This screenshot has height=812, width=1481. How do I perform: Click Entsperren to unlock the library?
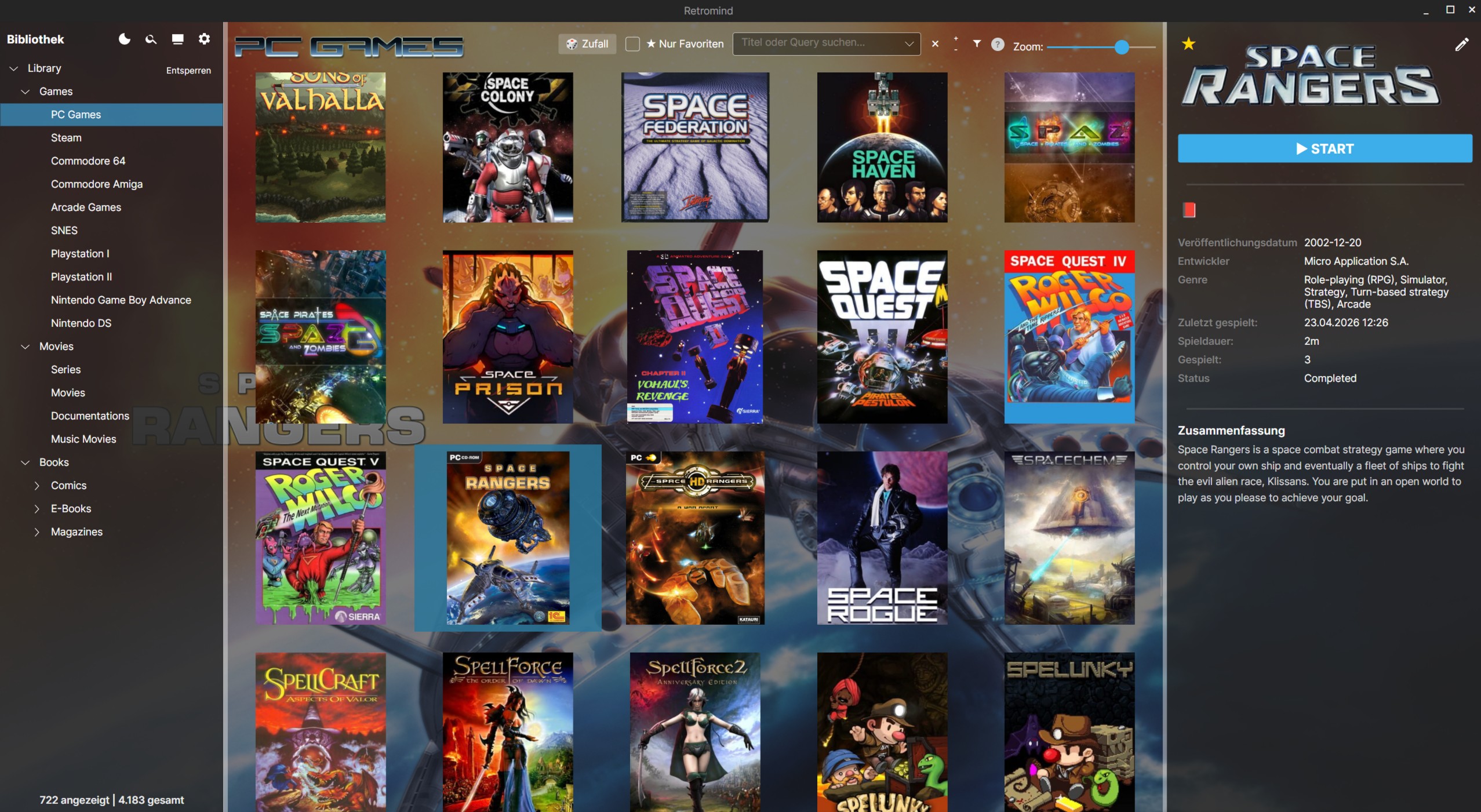pyautogui.click(x=188, y=71)
